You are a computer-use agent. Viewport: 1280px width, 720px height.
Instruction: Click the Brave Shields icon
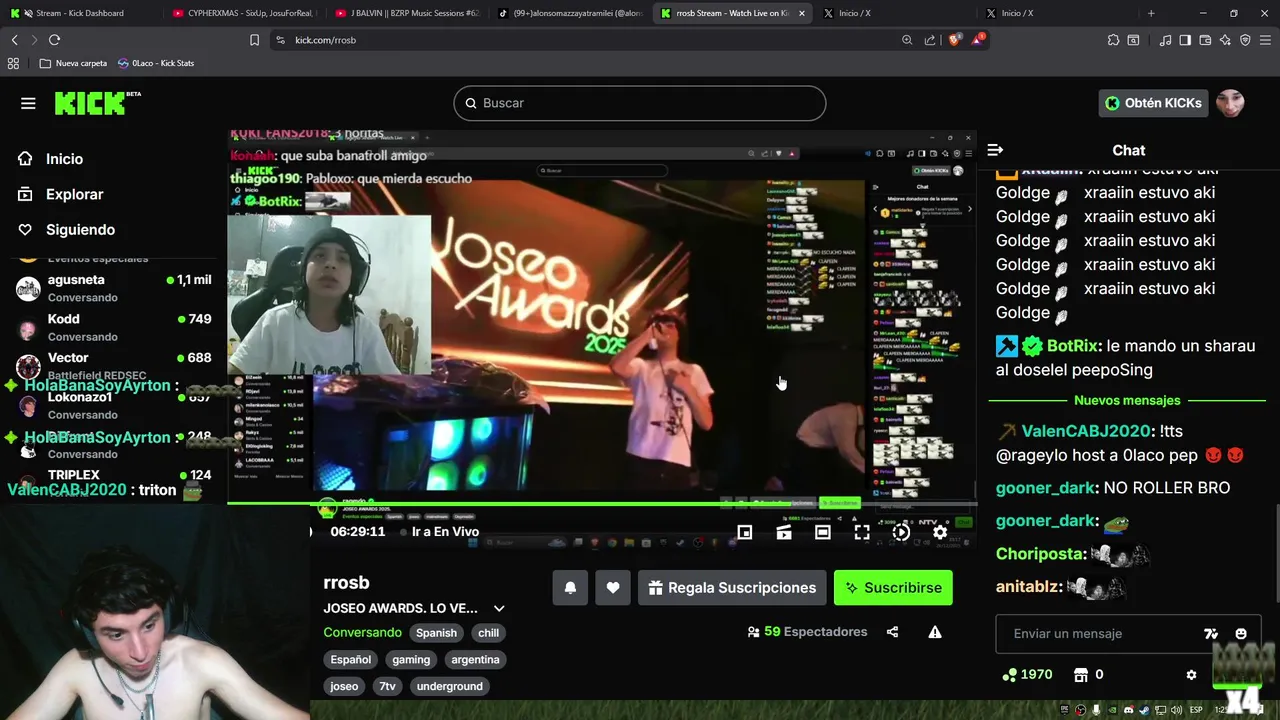[x=954, y=40]
